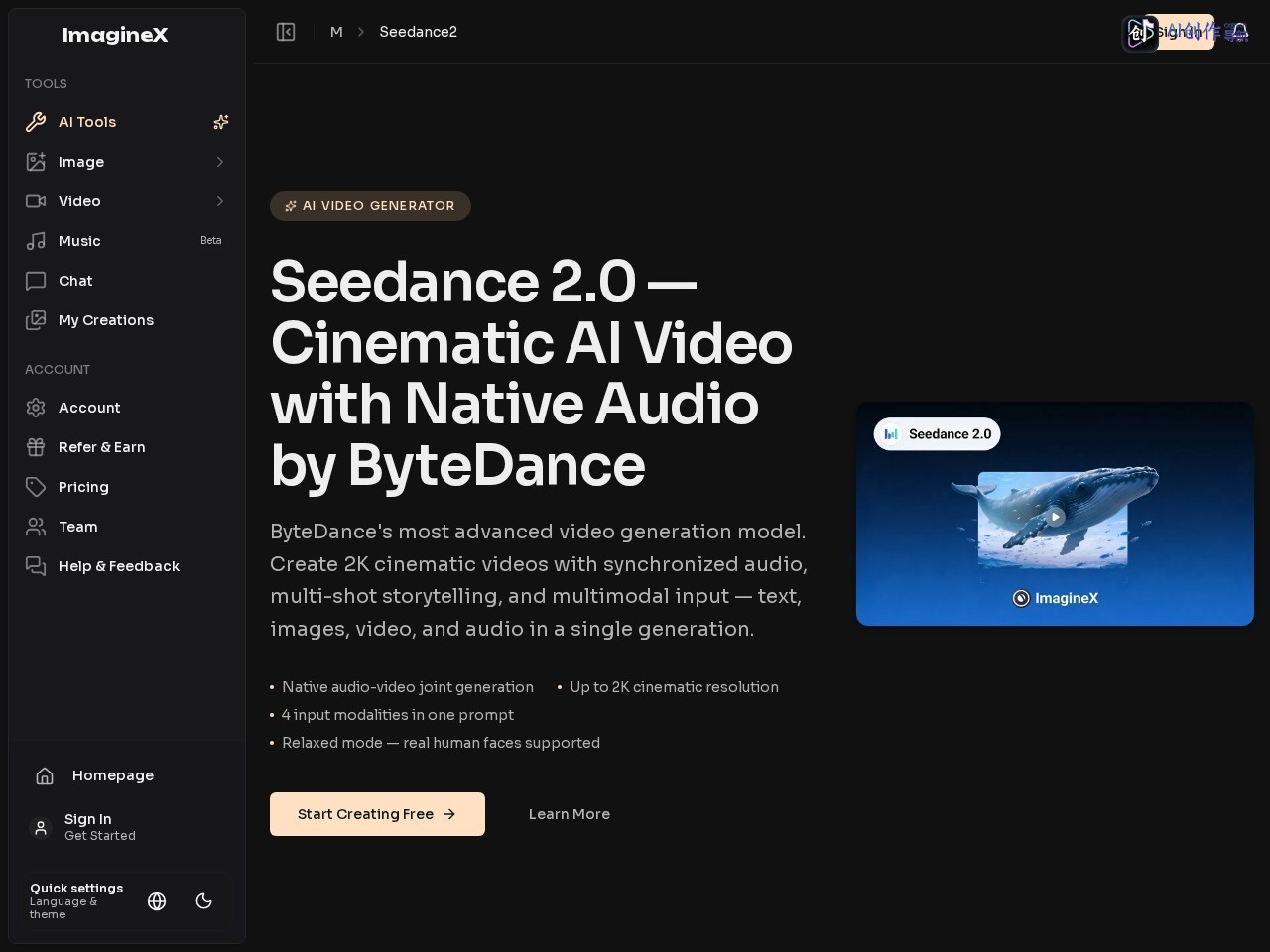Click "Up to 2K cinematic resolution" bullet
Viewport: 1270px width, 952px height.
click(x=674, y=687)
